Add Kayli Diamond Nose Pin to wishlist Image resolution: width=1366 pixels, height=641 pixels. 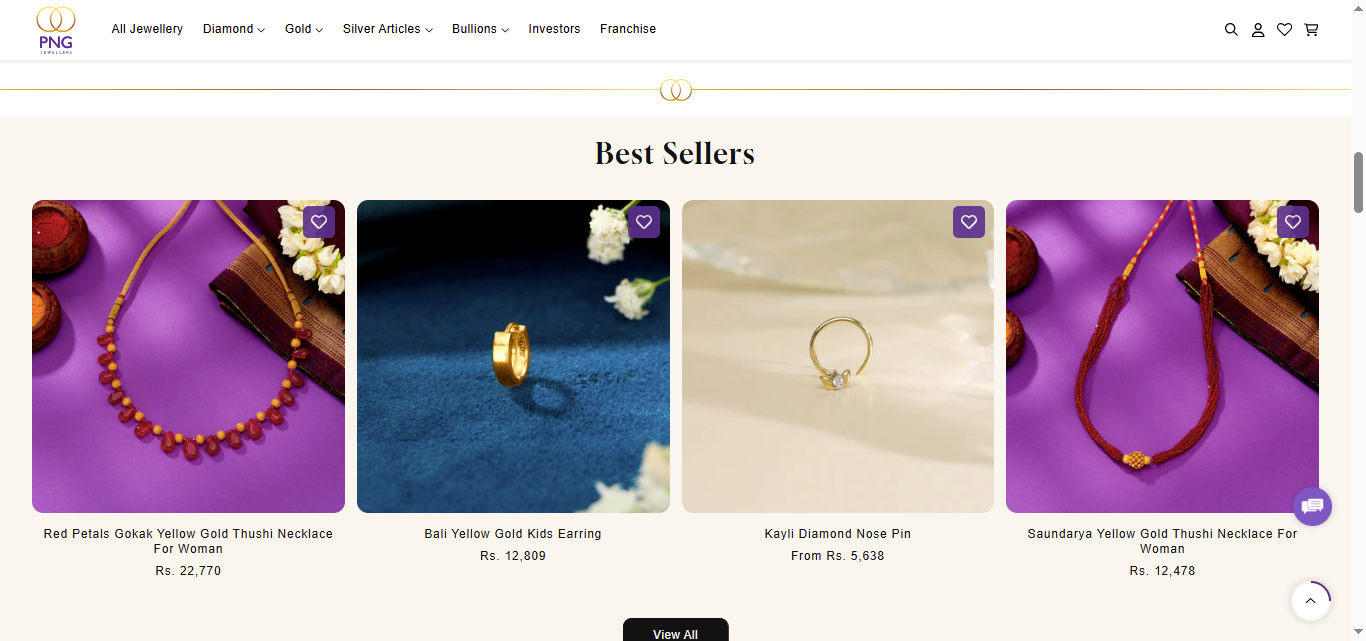[x=969, y=222]
